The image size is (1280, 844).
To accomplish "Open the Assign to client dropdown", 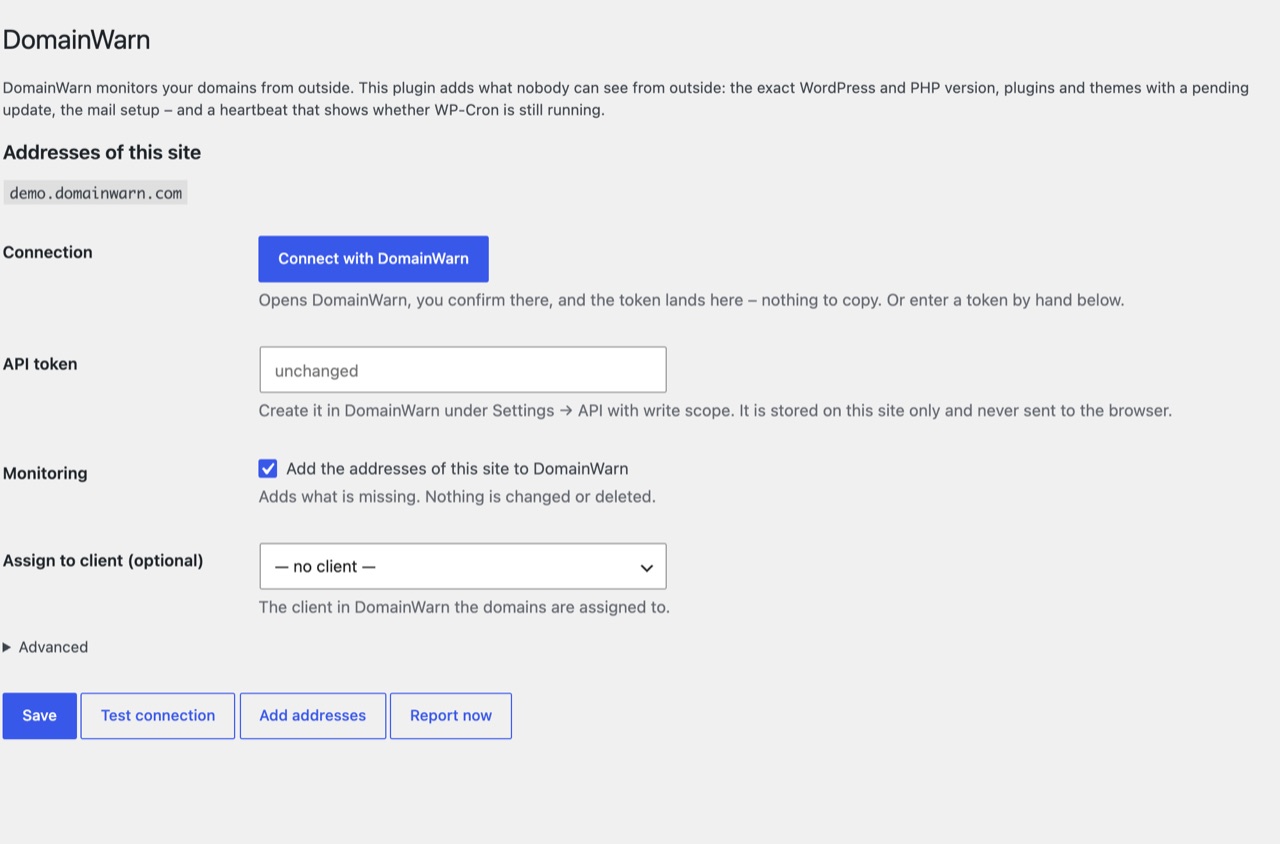I will click(462, 566).
